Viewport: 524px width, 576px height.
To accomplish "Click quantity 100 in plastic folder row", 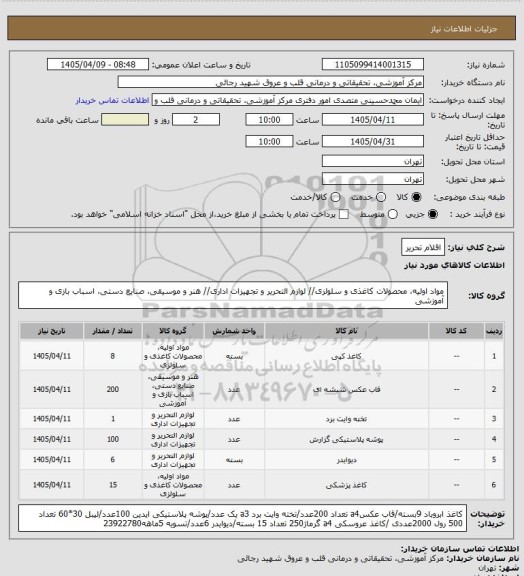I will tap(112, 439).
